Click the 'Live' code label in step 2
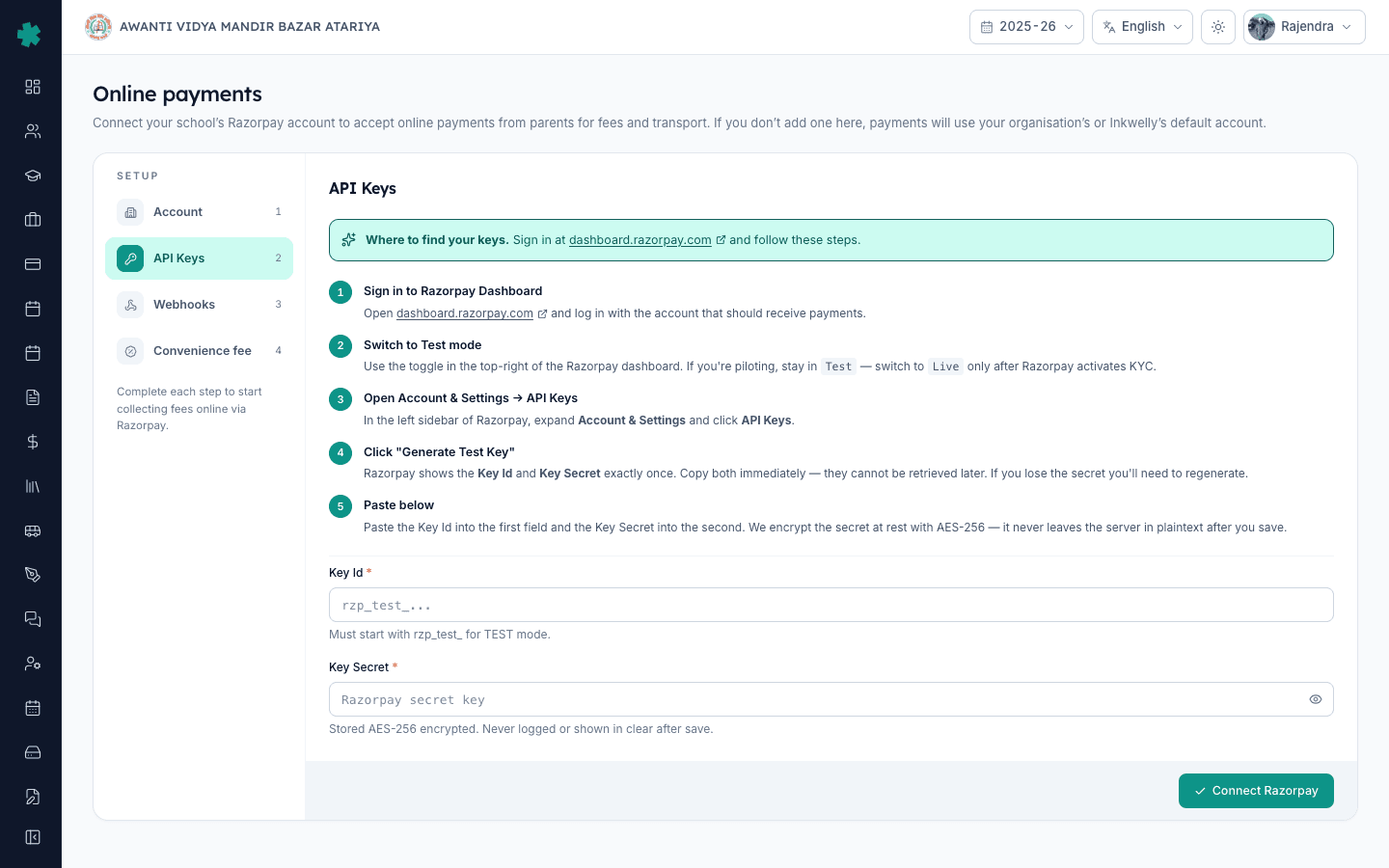The width and height of the screenshot is (1389, 868). 945,366
